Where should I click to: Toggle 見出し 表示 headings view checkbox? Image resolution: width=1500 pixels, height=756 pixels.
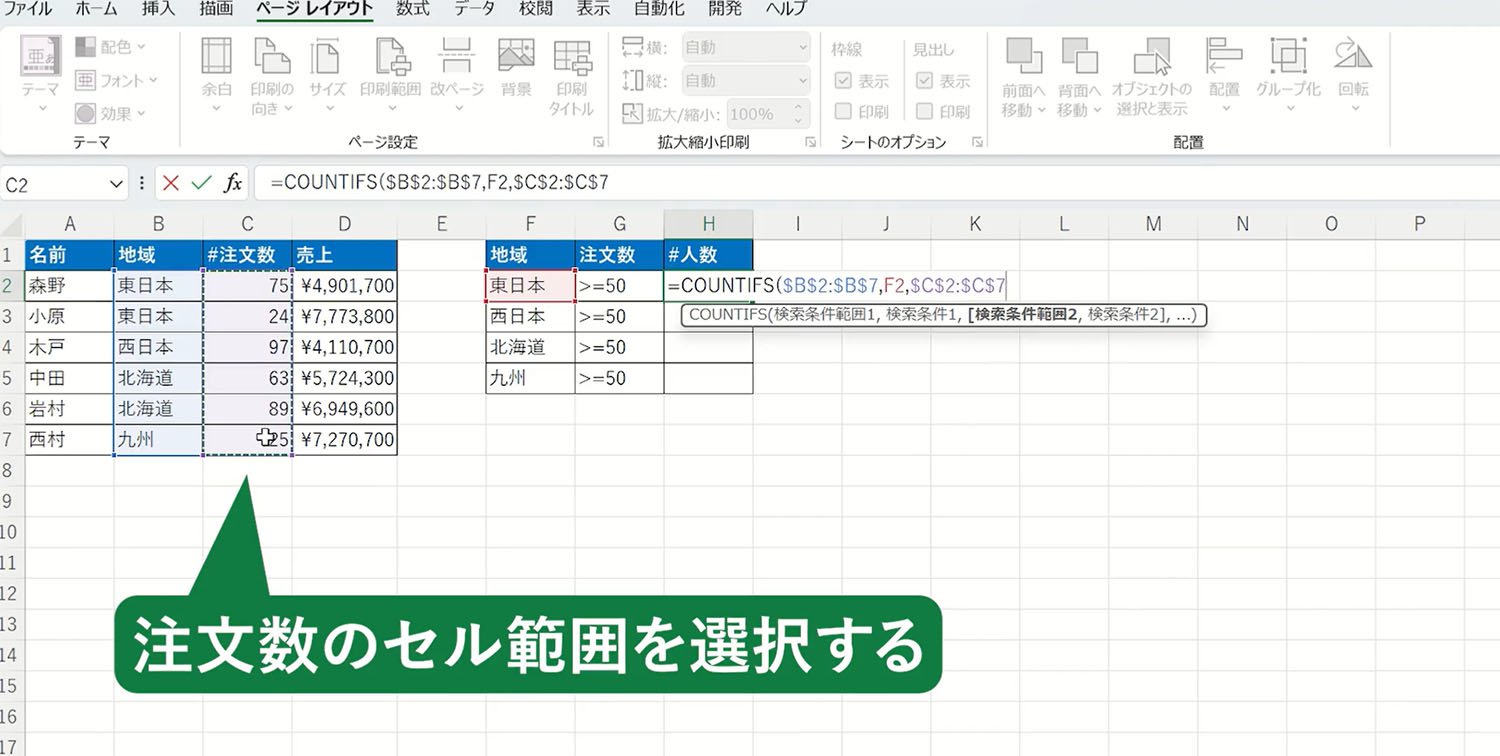(x=925, y=81)
